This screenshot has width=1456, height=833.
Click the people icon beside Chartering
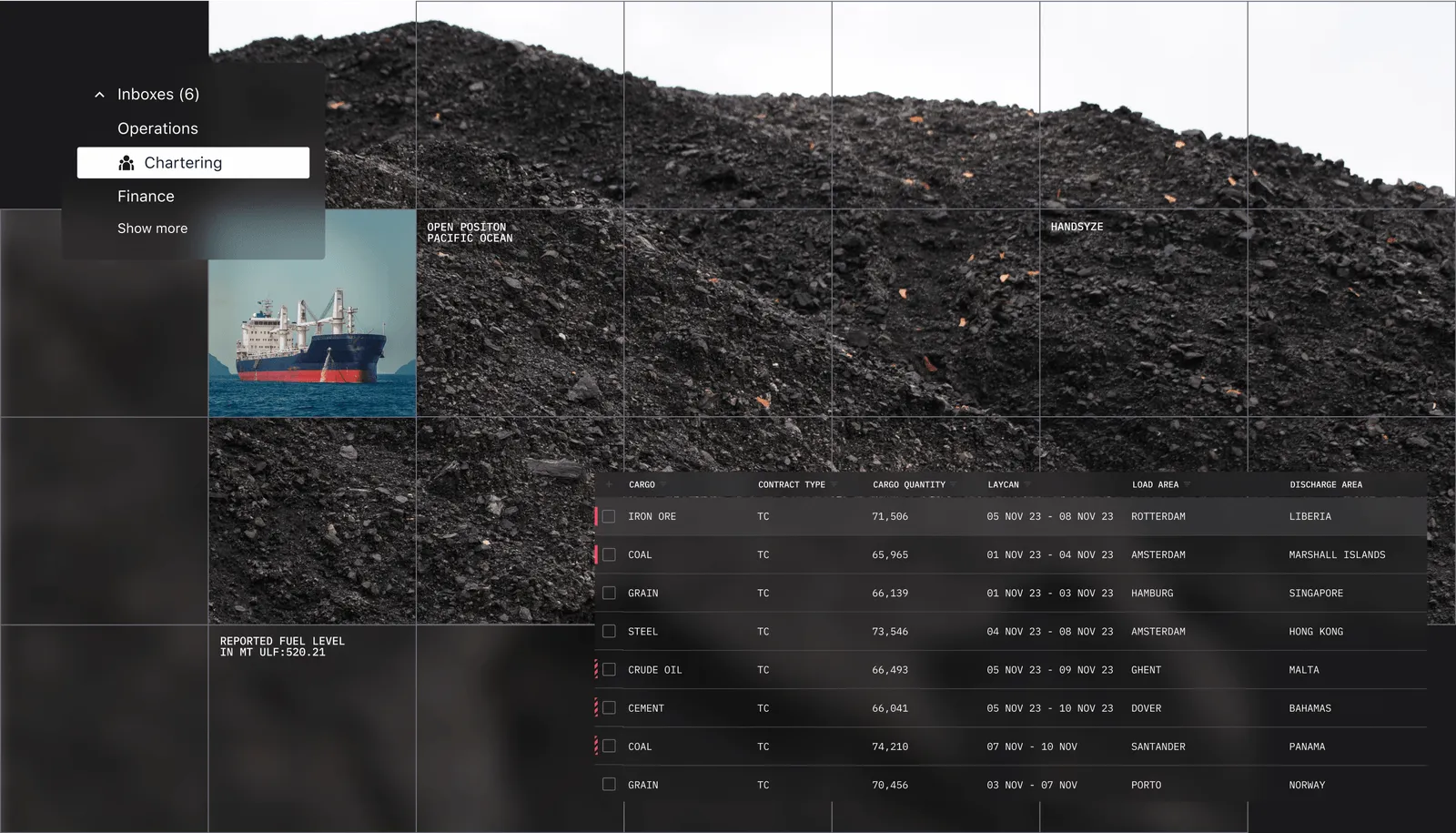(126, 163)
